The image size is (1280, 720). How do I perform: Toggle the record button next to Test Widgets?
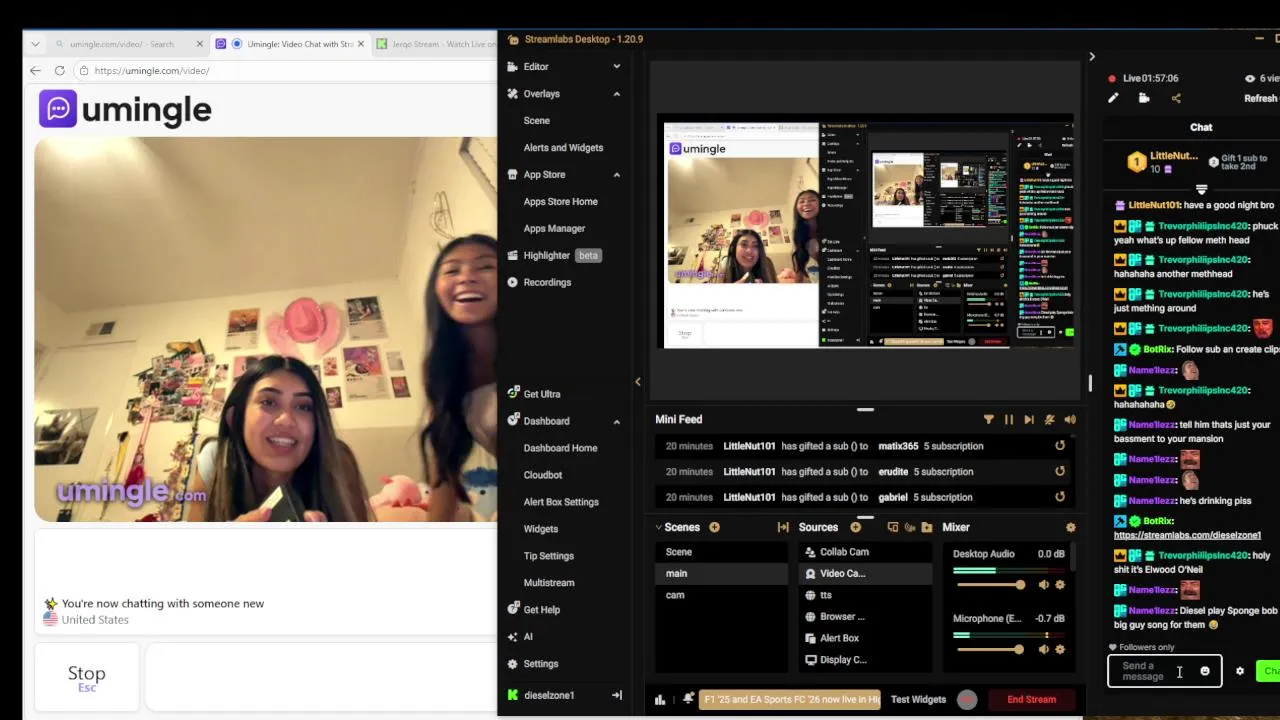pos(966,700)
